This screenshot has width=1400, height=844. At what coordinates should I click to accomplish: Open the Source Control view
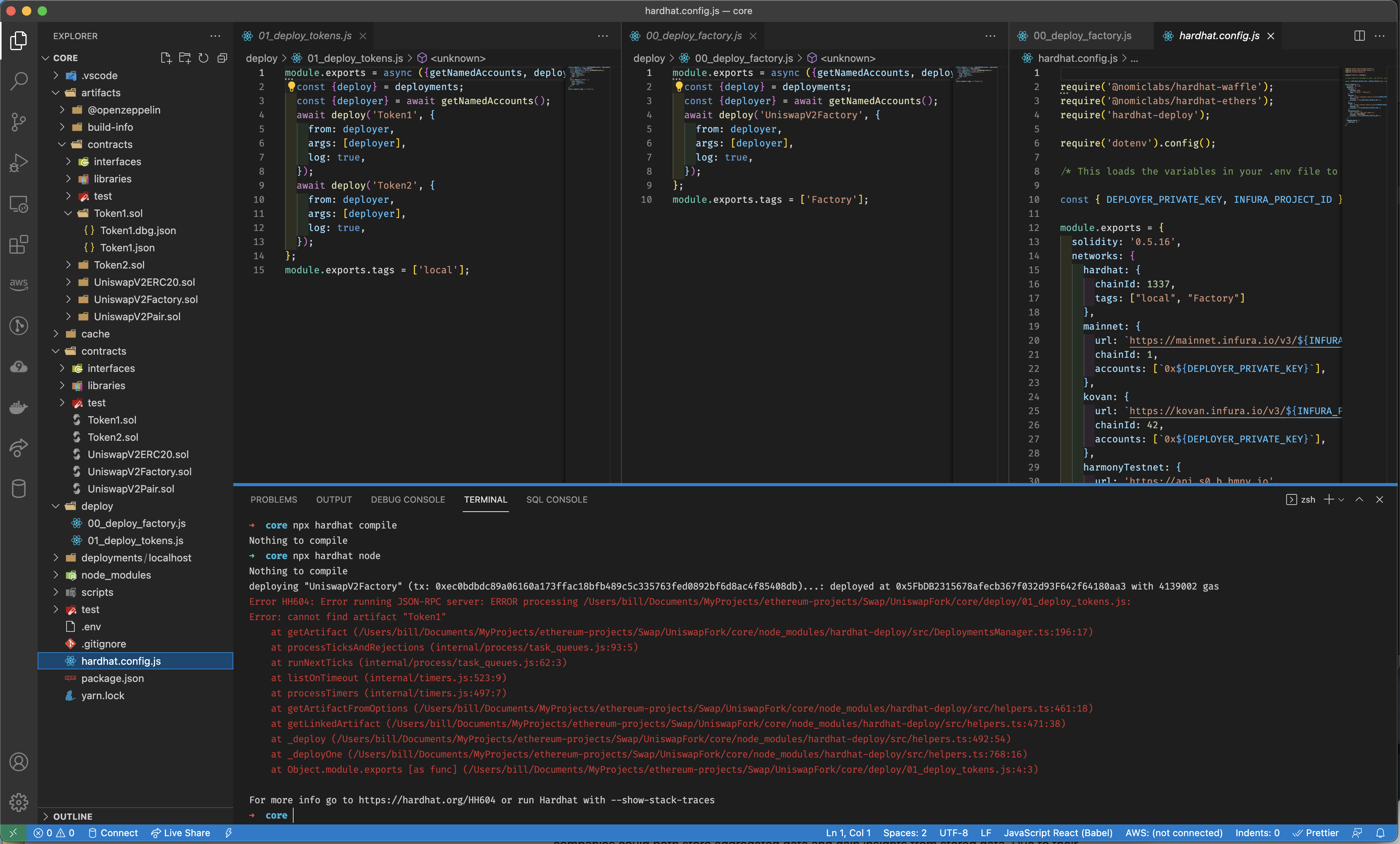19,122
